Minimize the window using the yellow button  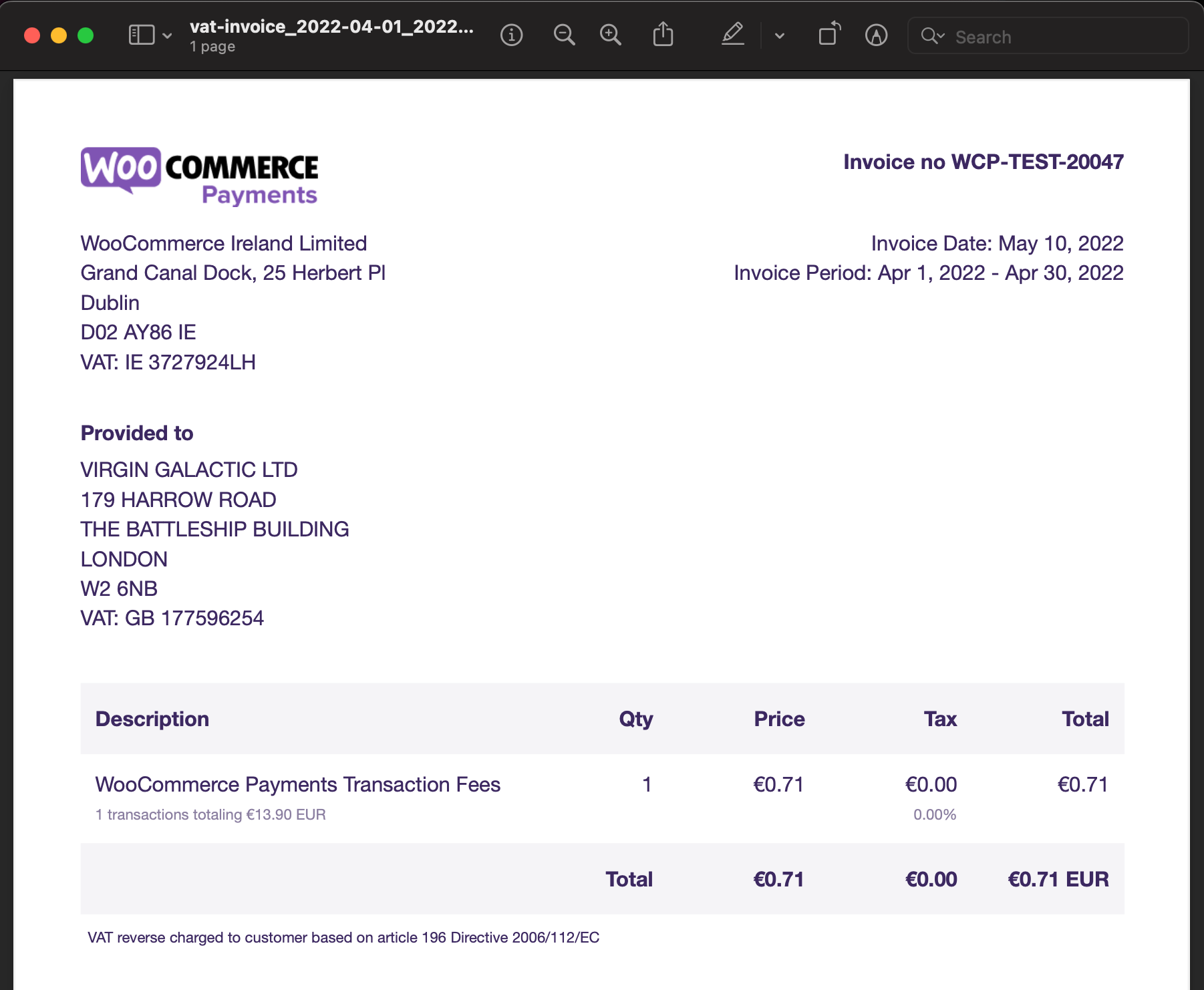pos(59,35)
